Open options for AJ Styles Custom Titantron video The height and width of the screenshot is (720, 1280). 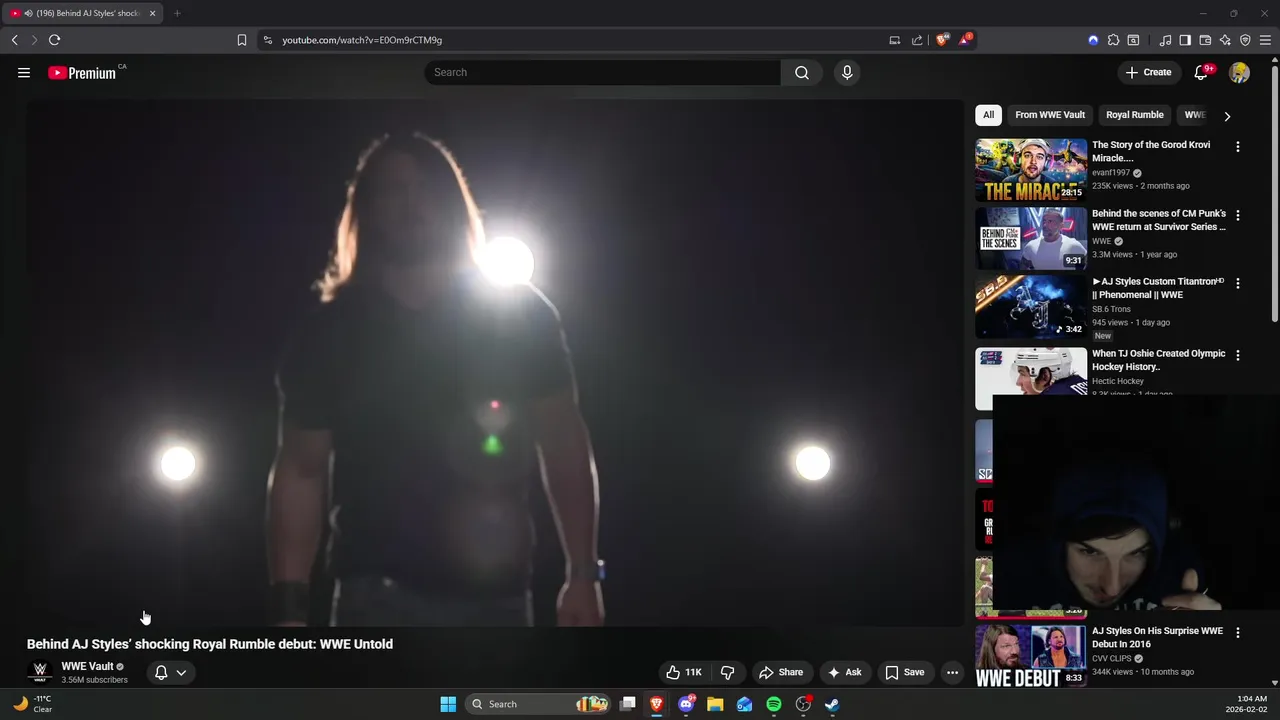1238,283
